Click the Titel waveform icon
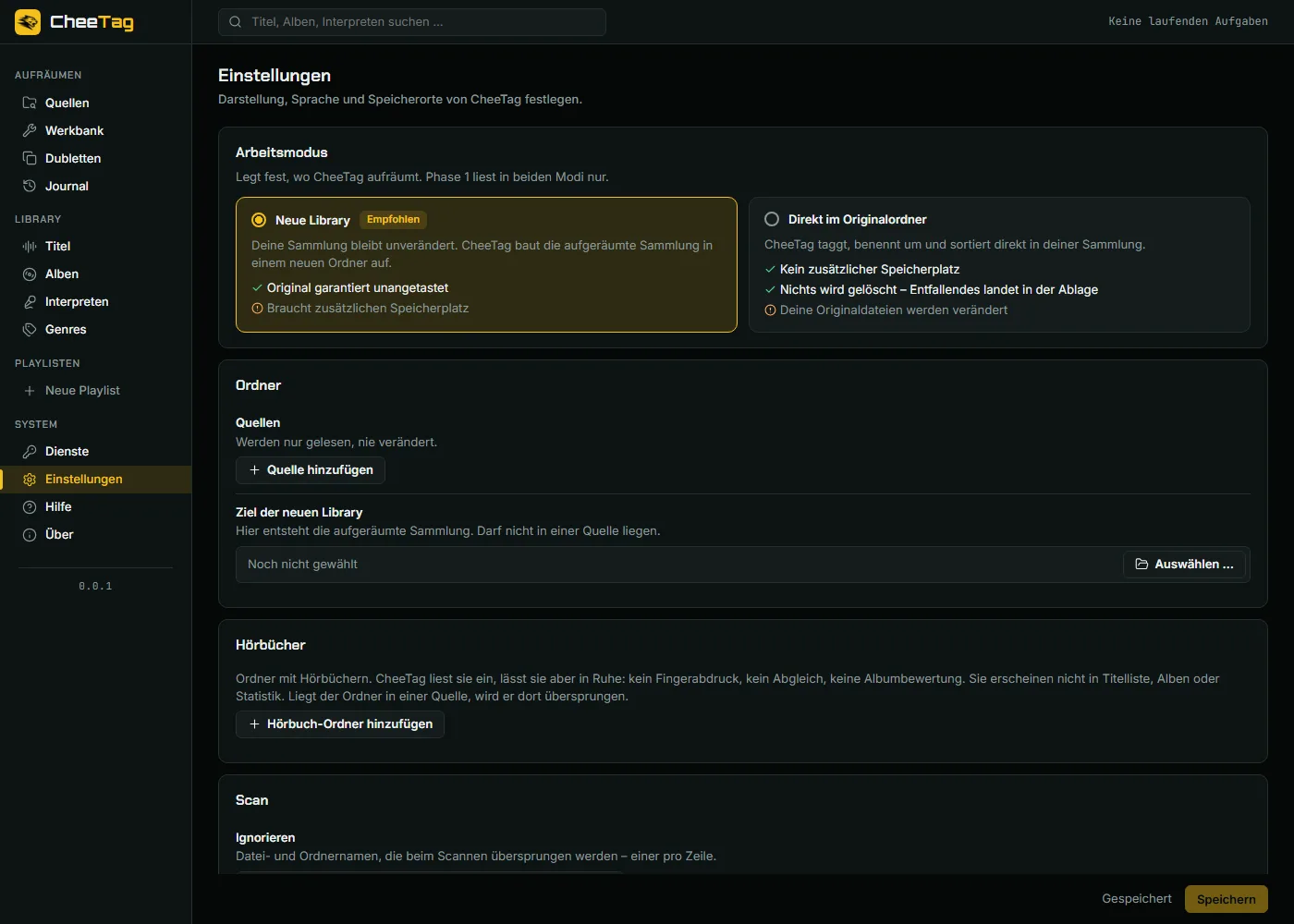Screen dimensions: 1294x924 point(30,246)
